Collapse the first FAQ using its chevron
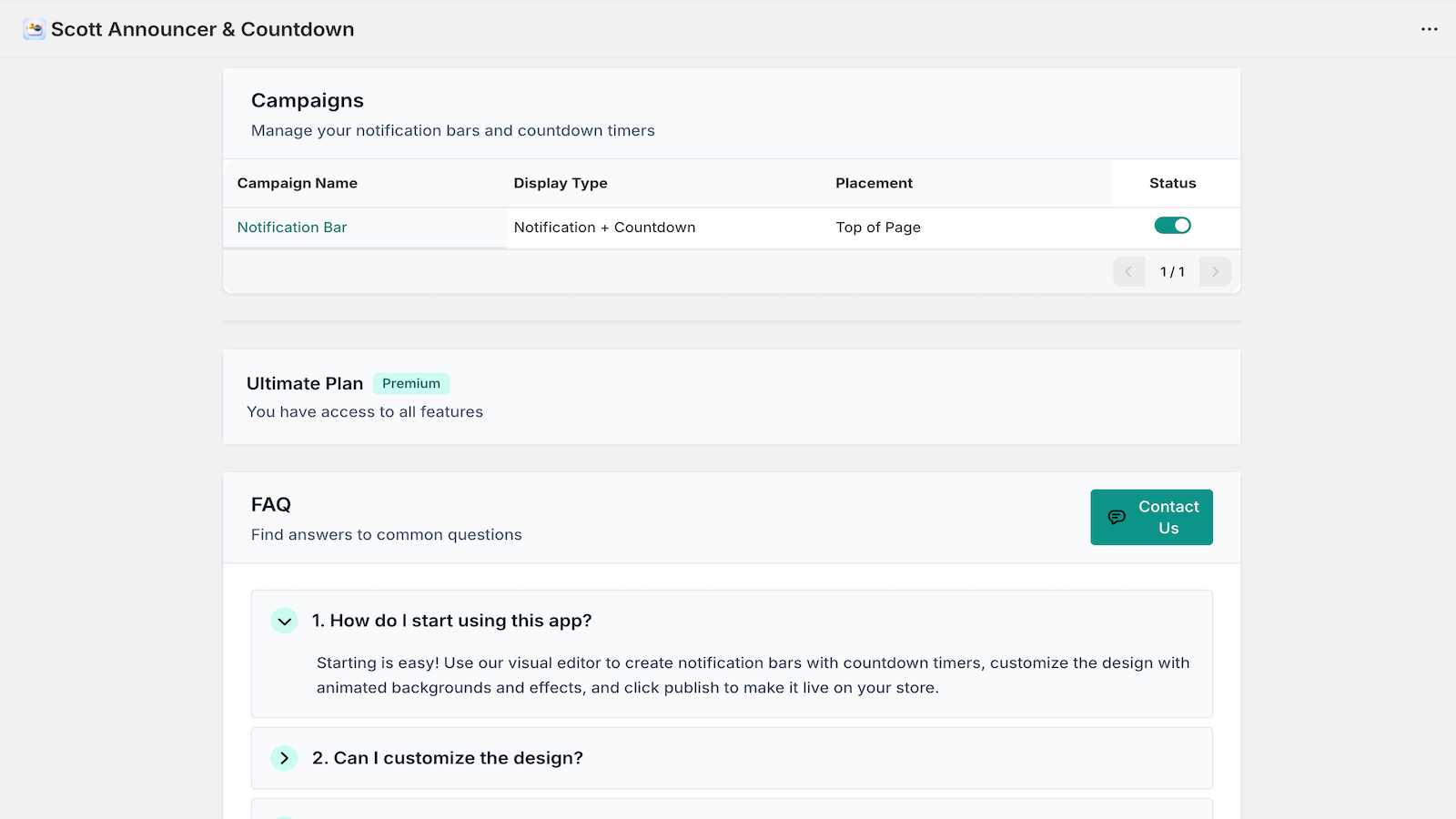 pos(284,621)
